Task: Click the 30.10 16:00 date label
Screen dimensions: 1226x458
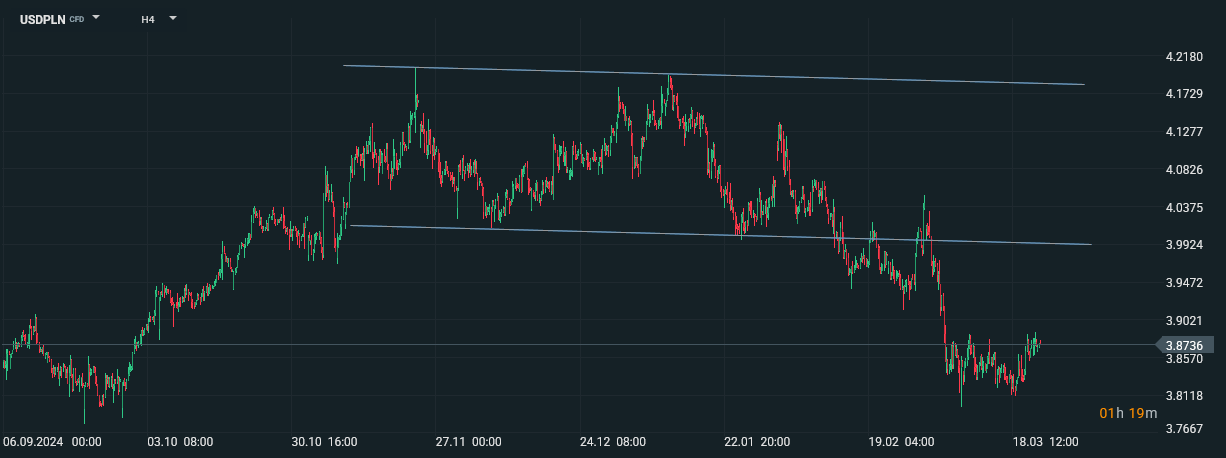Action: pyautogui.click(x=322, y=441)
